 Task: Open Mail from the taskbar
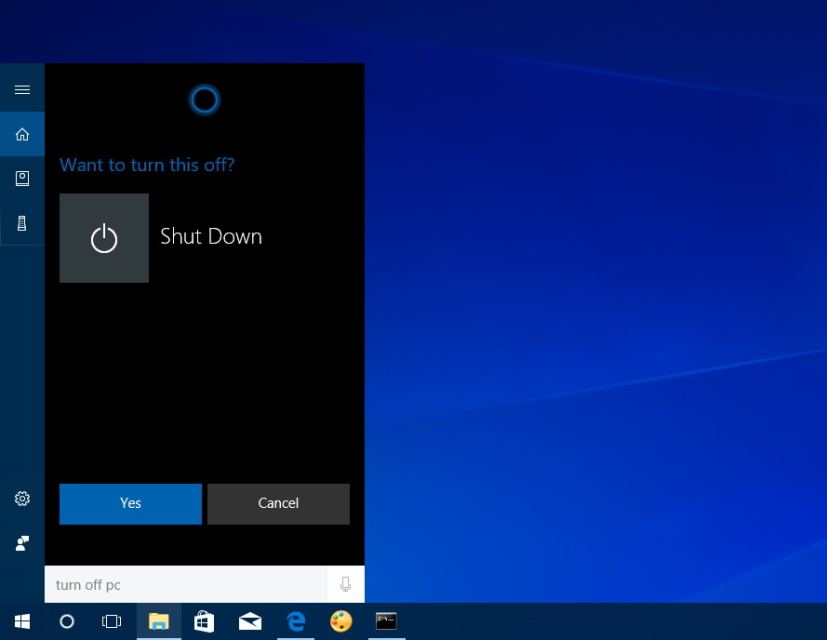click(x=249, y=621)
